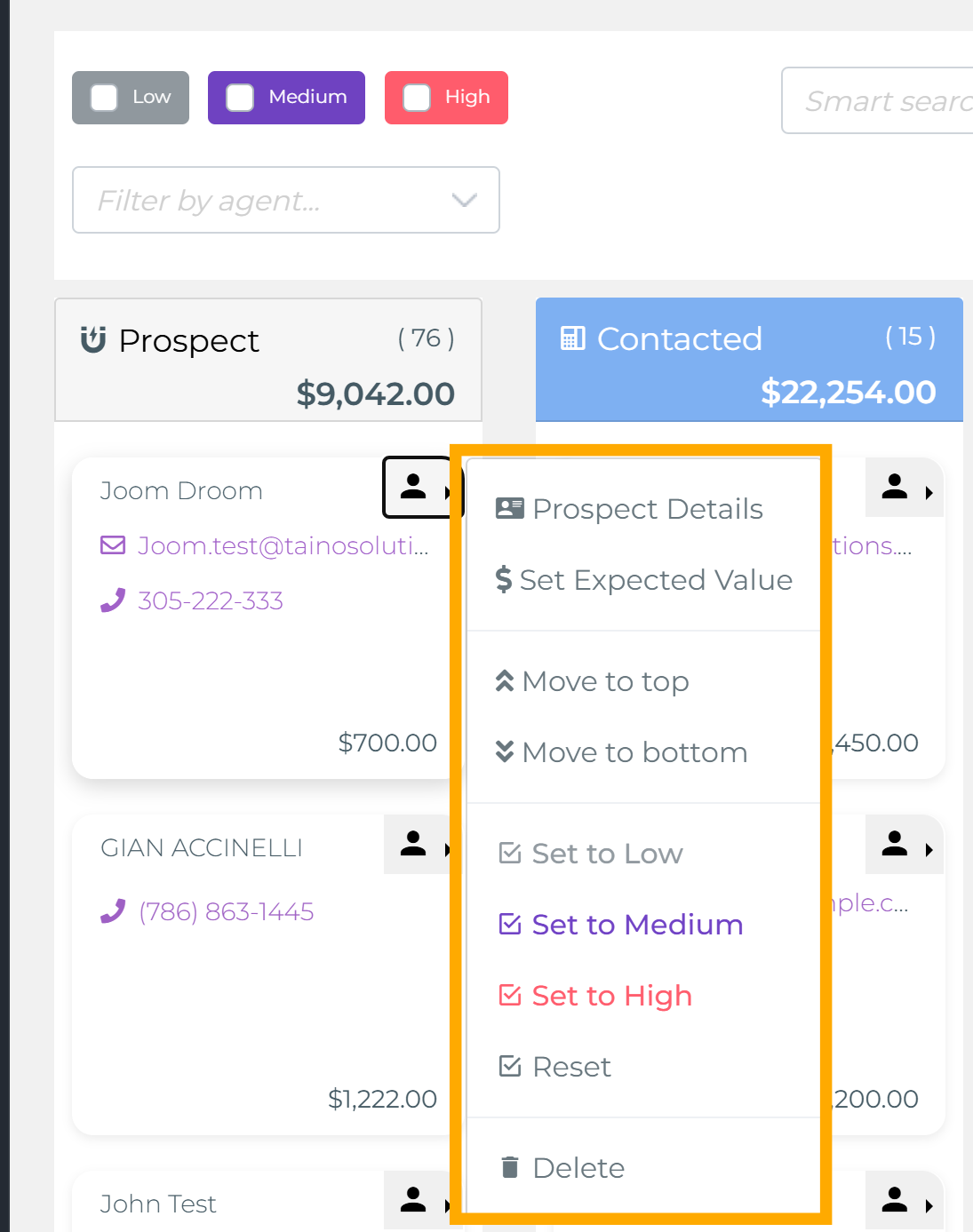Open second Contacted card's person arrow menu
973x1232 pixels.
(x=905, y=845)
